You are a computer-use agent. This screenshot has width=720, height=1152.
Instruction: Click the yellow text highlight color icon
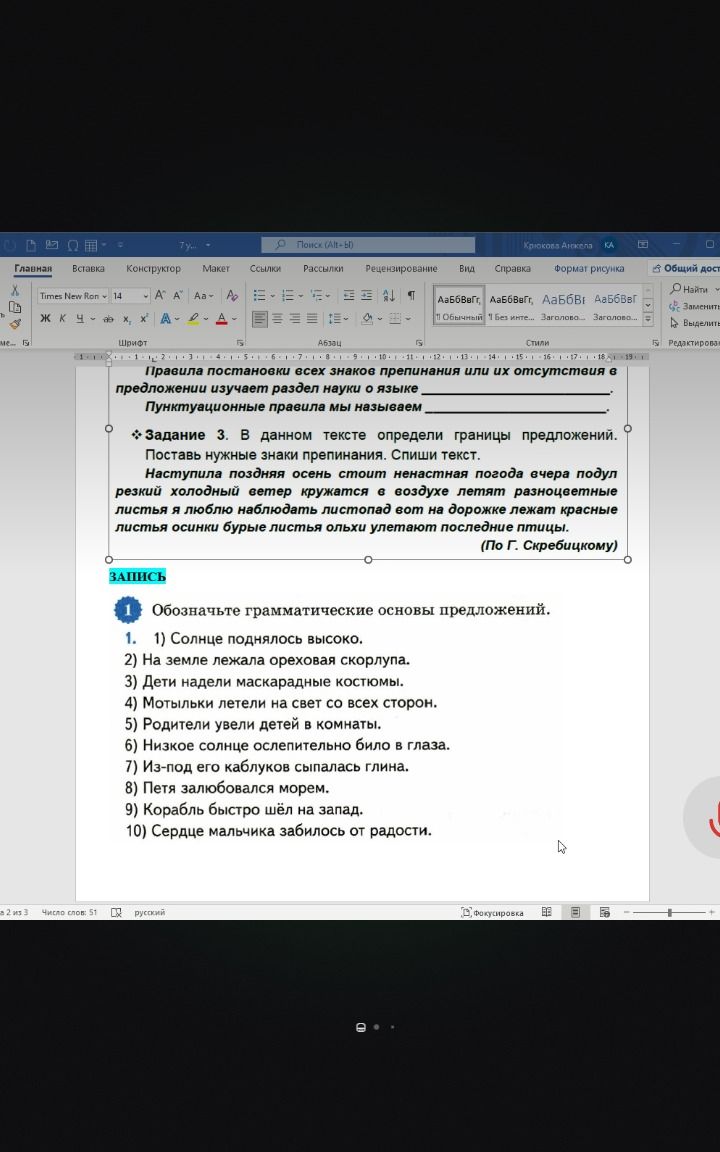tap(192, 318)
